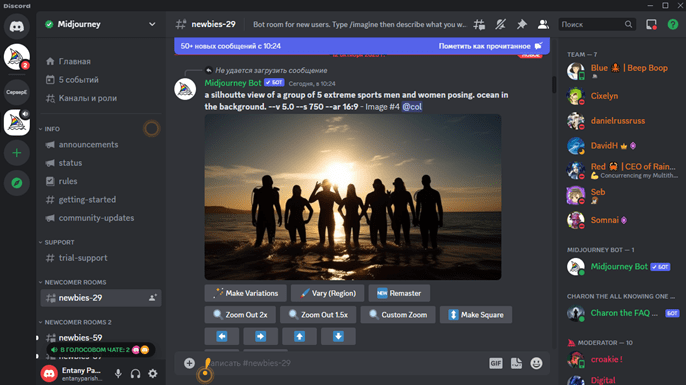Open the Threads icon in channel header
The height and width of the screenshot is (385, 686).
point(479,24)
